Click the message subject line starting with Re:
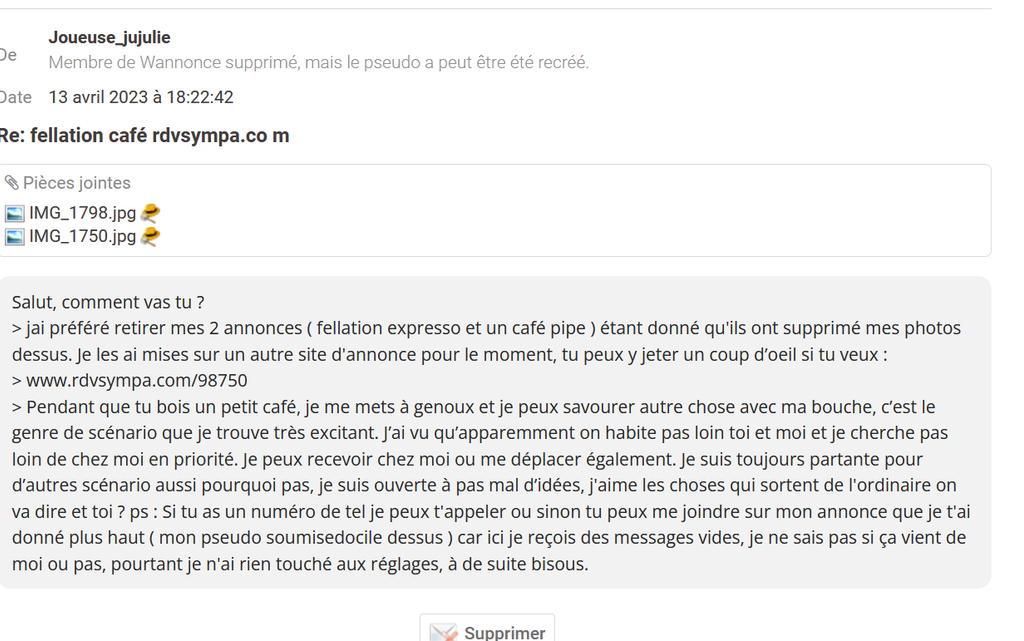The height and width of the screenshot is (641, 1024). pos(144,135)
